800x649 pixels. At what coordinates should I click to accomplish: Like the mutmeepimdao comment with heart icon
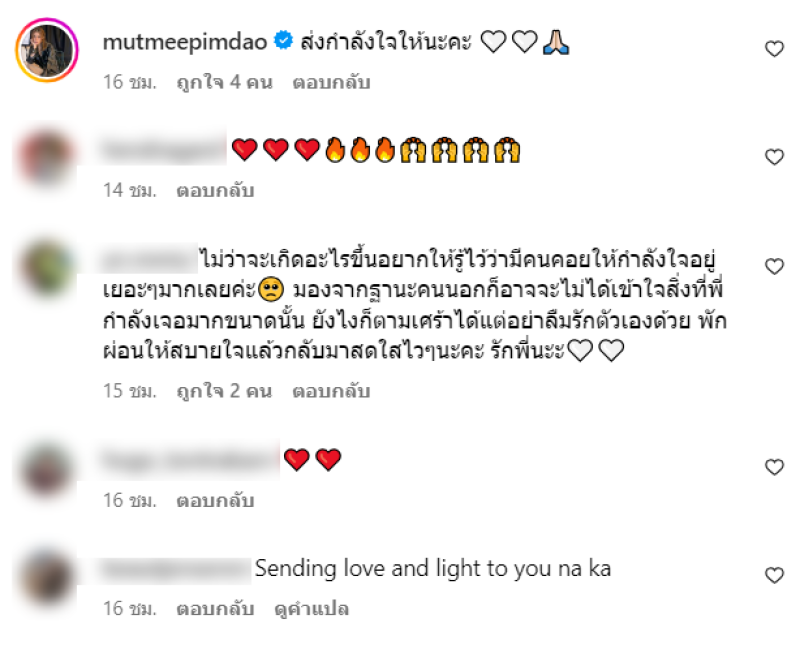[774, 48]
